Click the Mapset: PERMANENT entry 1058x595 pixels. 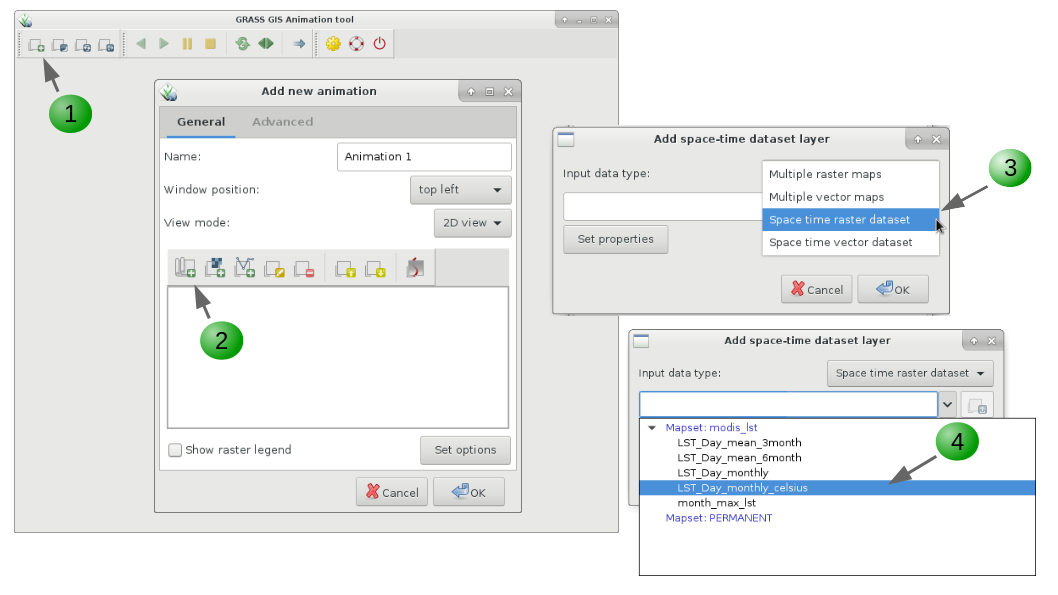click(x=719, y=518)
